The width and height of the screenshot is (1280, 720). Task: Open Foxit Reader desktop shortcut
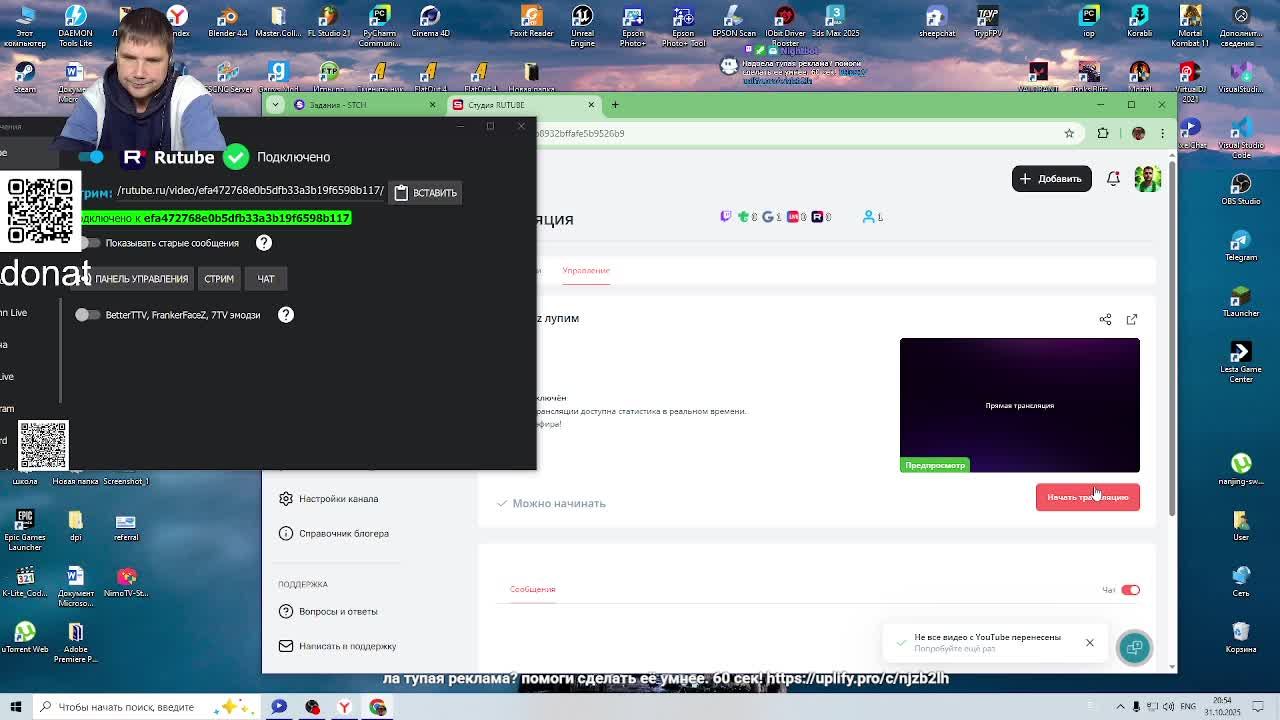(531, 22)
